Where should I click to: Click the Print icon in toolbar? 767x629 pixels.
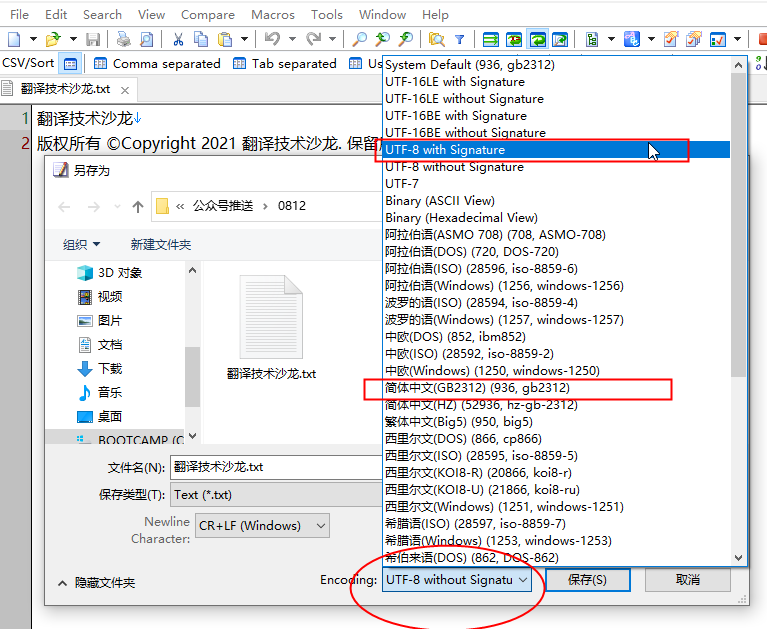[124, 39]
